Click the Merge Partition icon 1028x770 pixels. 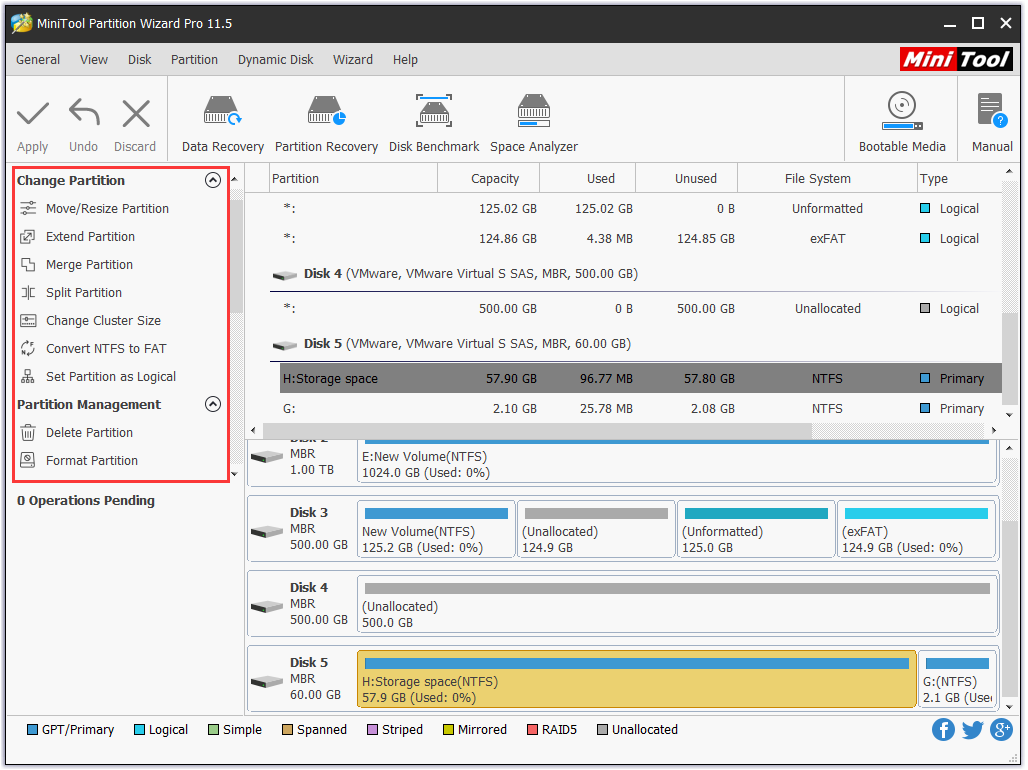click(x=28, y=265)
